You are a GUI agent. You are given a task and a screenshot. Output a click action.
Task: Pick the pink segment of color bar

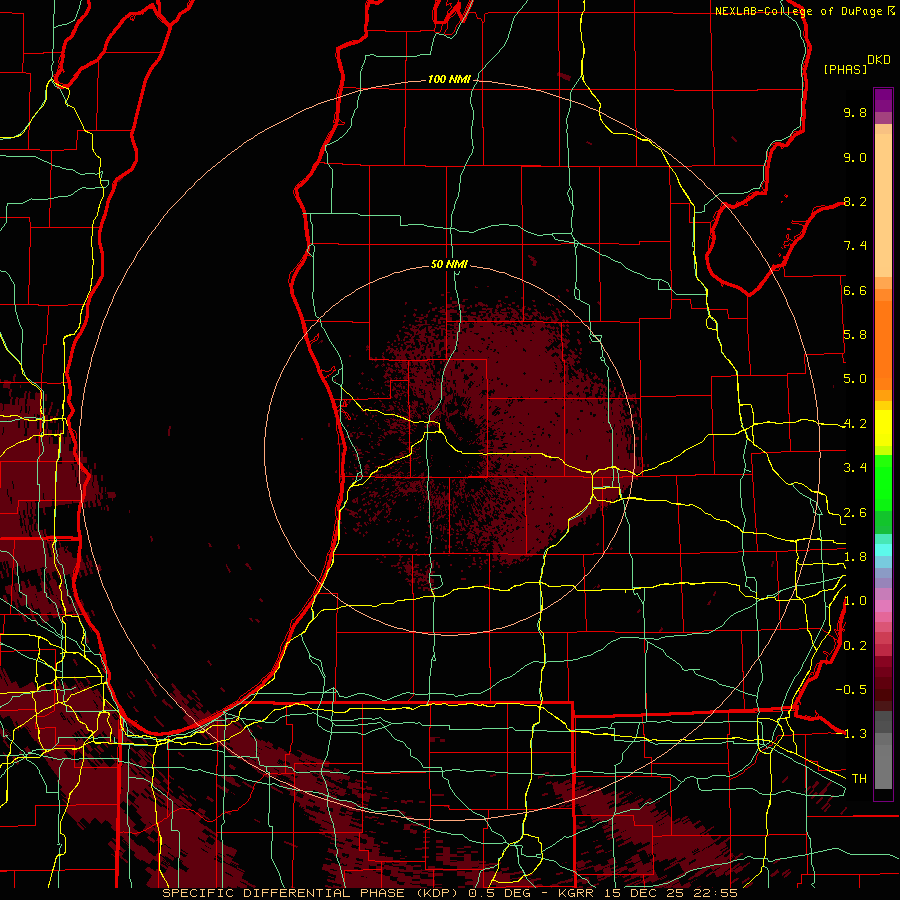tap(883, 606)
